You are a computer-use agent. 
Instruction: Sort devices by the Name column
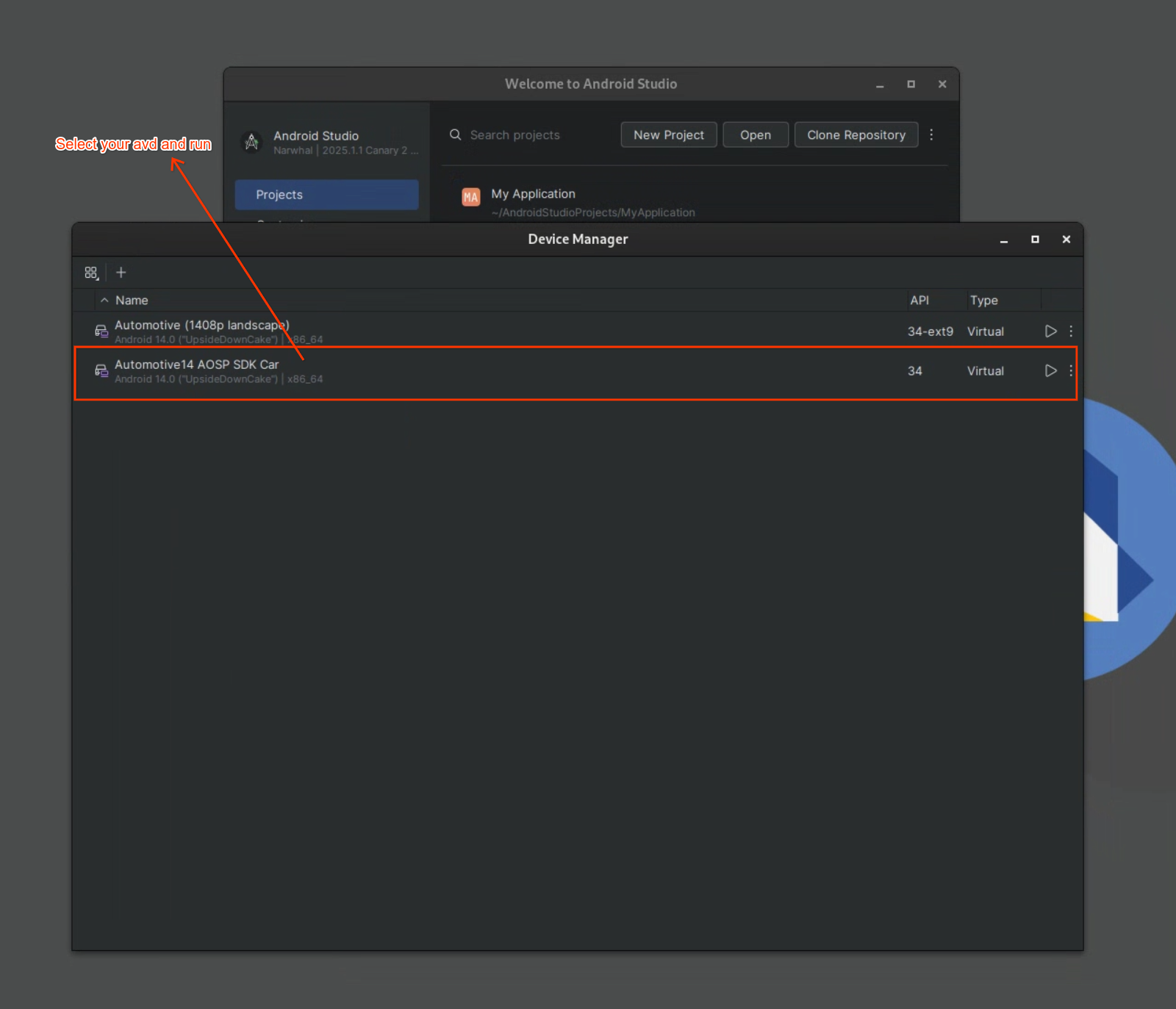point(132,301)
